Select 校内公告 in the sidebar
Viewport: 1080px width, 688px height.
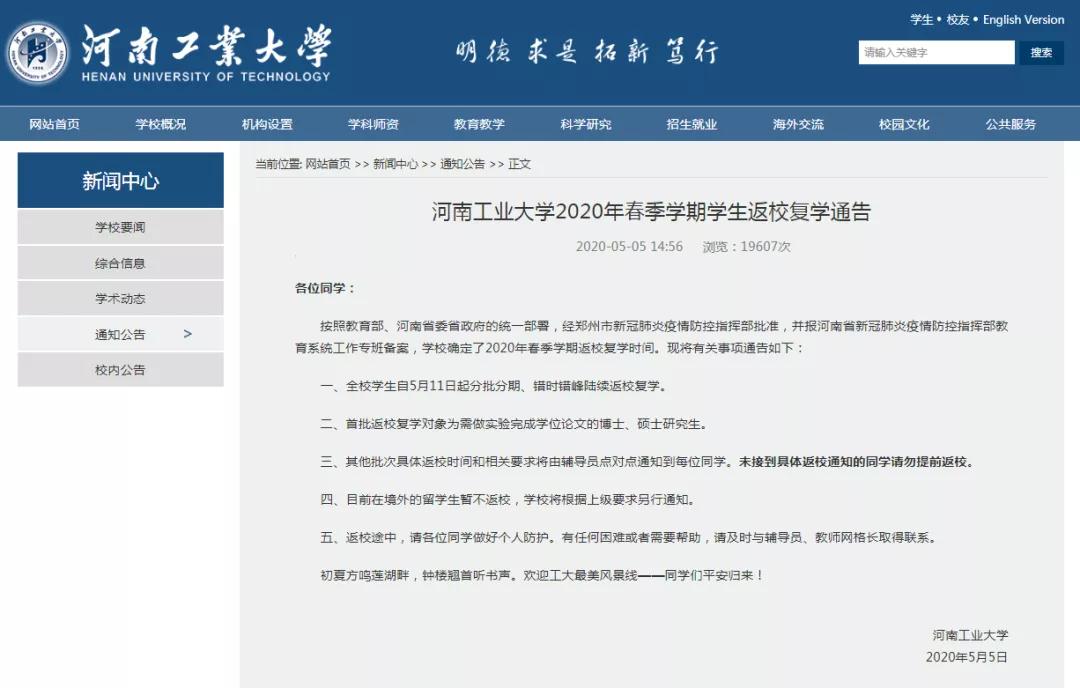tap(121, 370)
